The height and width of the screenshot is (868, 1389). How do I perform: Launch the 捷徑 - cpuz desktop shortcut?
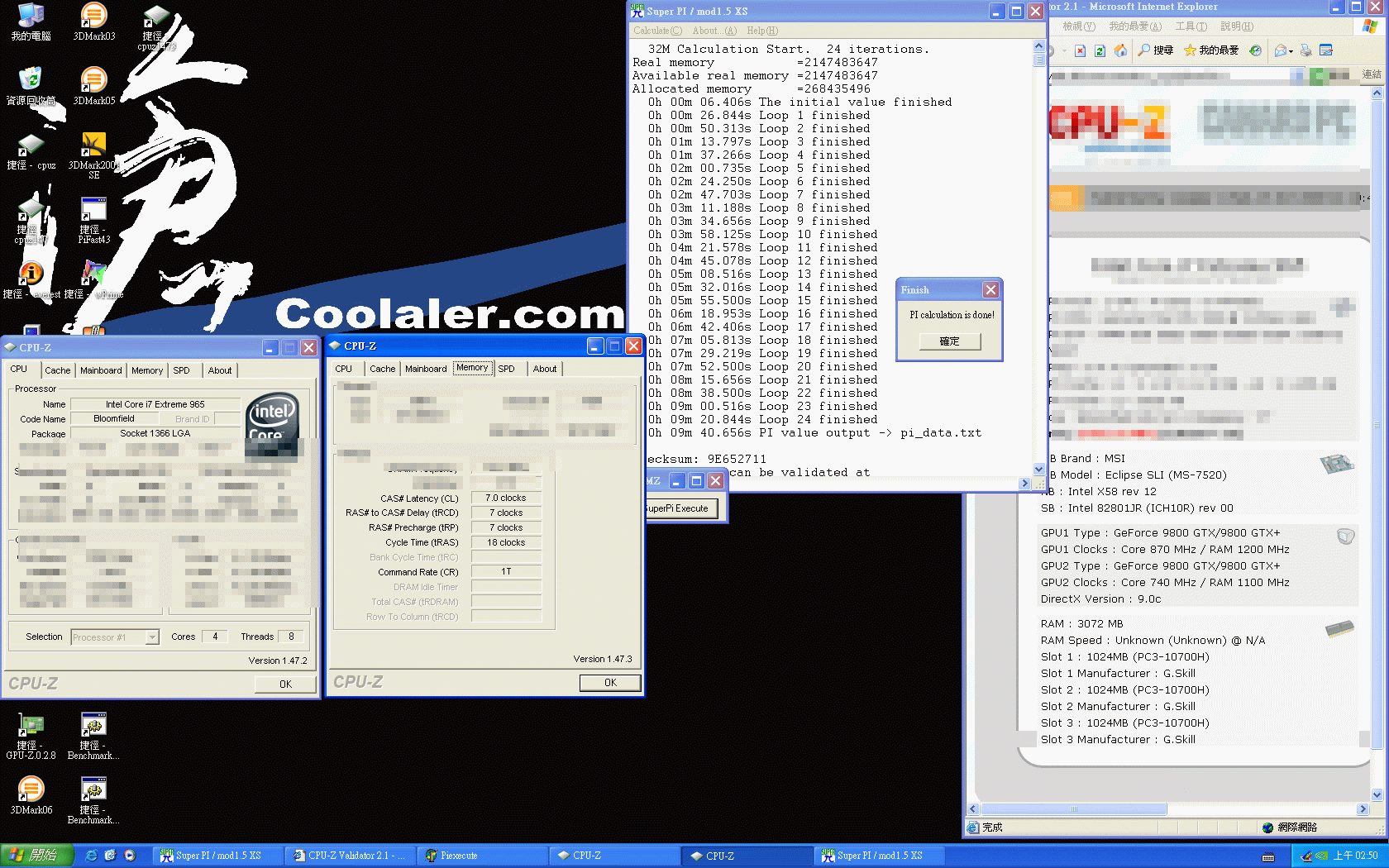(31, 152)
